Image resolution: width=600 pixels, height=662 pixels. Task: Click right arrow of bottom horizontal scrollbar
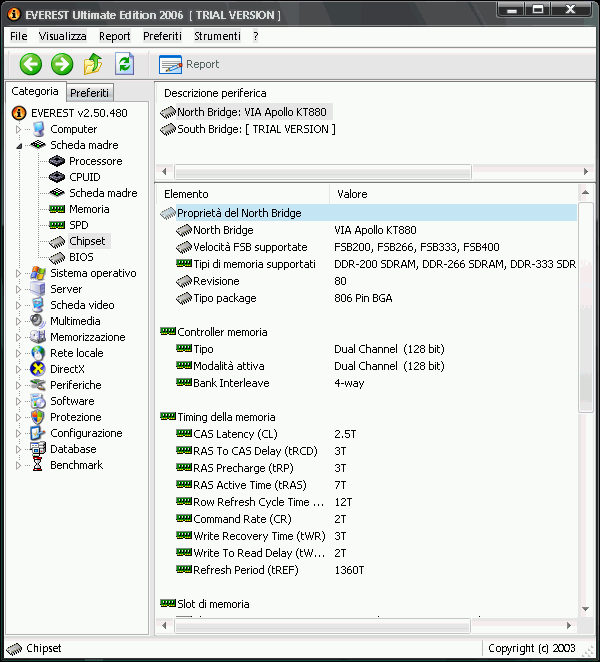(569, 626)
